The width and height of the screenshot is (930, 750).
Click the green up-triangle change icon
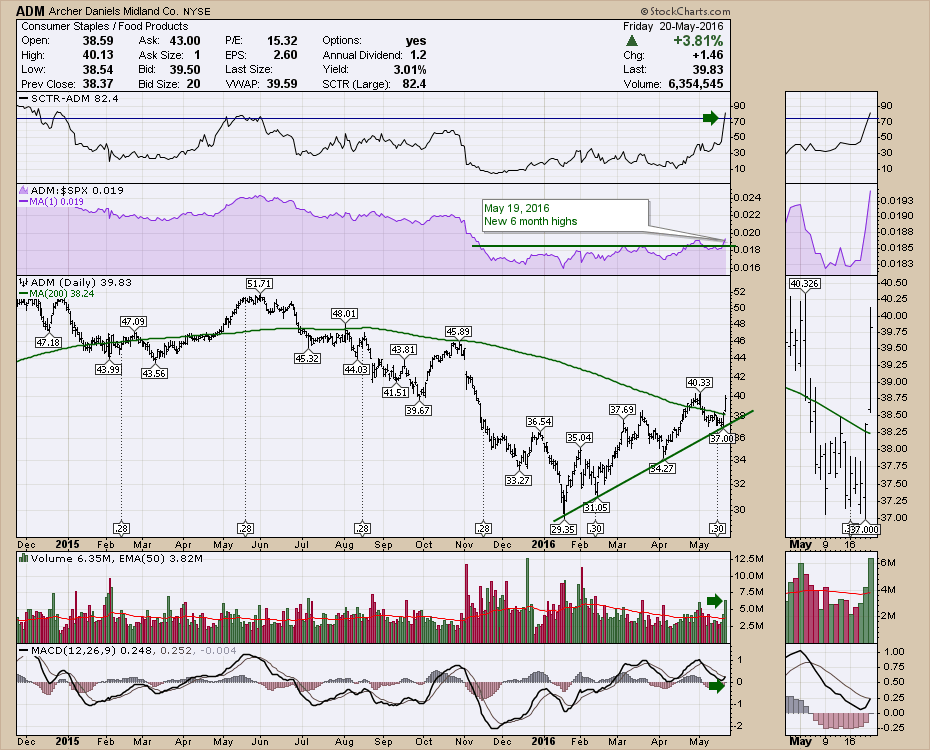click(x=632, y=41)
